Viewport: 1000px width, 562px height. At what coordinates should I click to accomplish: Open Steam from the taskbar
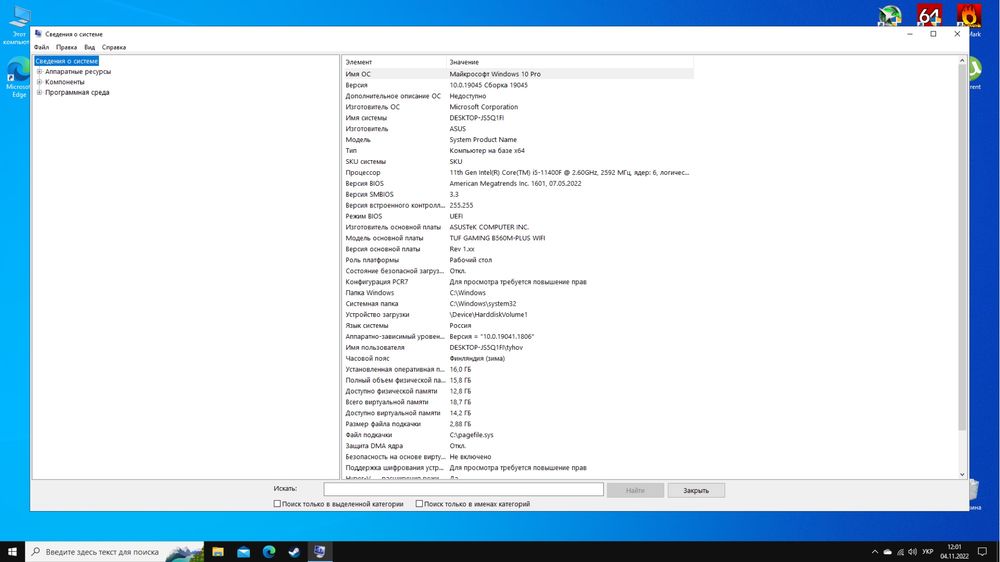294,552
